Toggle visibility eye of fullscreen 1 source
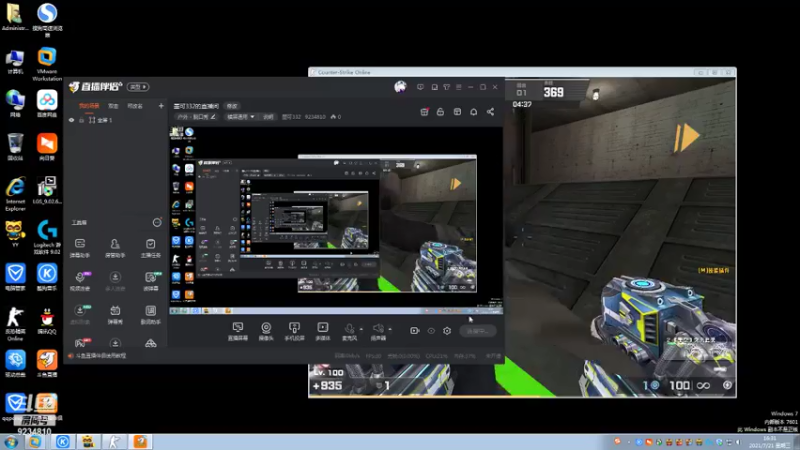Screen dimensions: 800x450 click(71, 120)
